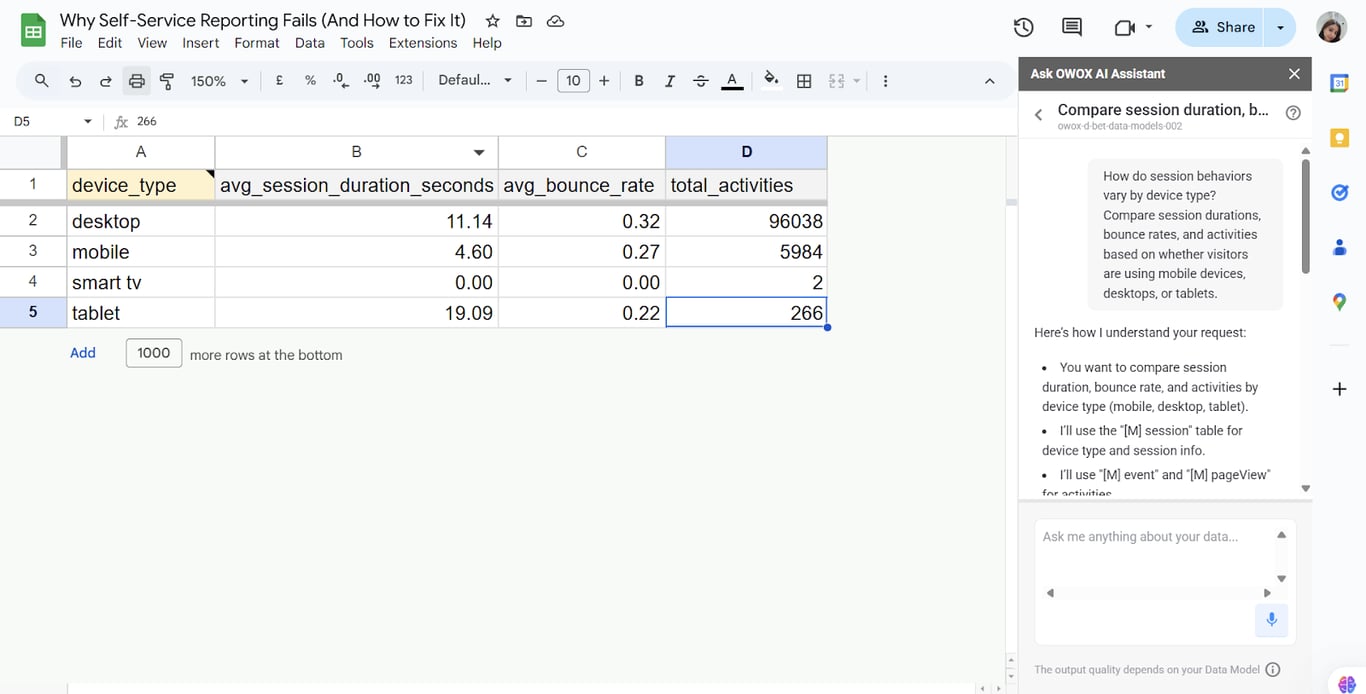Format as percent
The image size is (1366, 694).
(310, 81)
